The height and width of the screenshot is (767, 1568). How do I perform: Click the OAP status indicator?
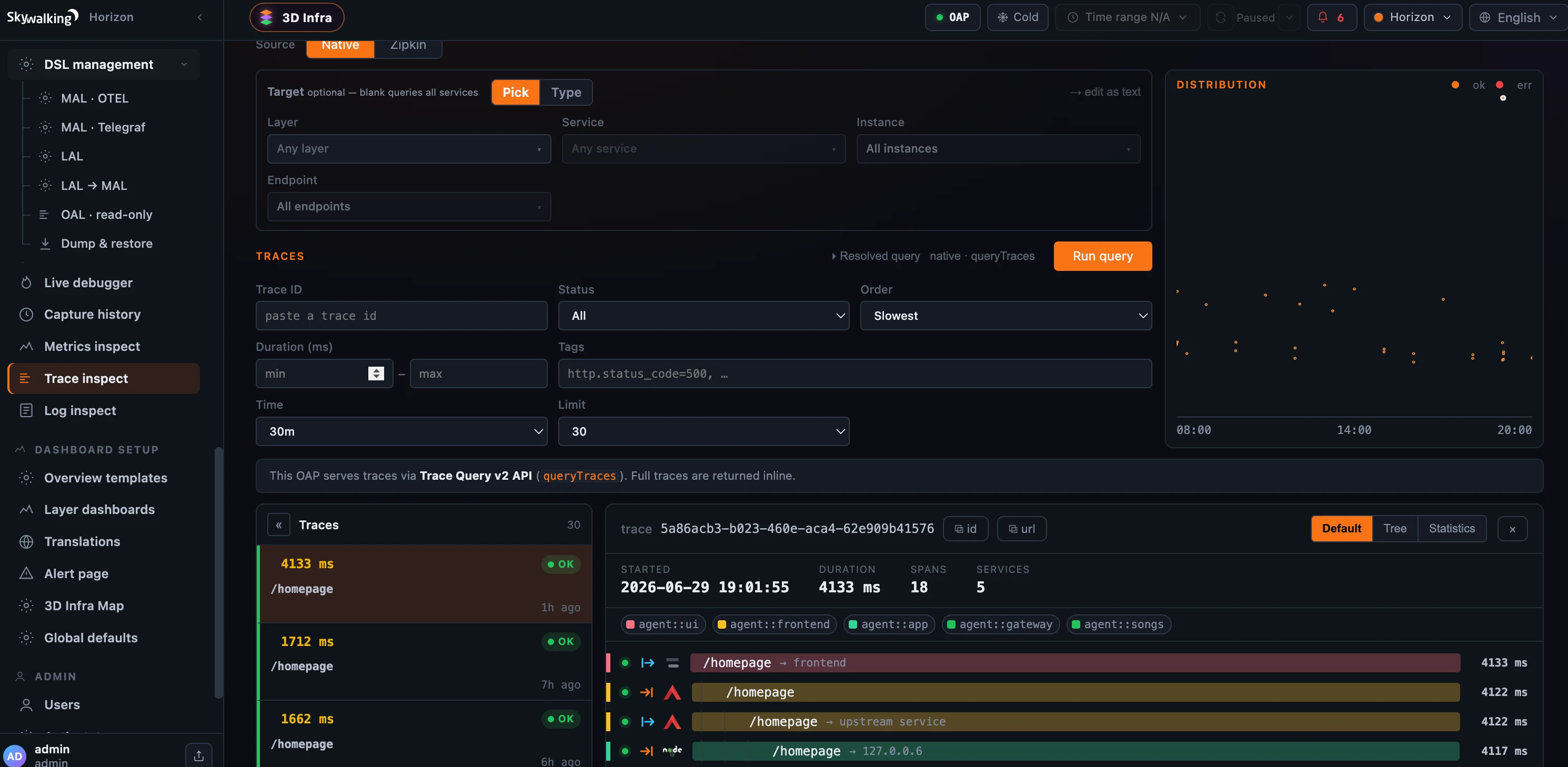pos(952,17)
